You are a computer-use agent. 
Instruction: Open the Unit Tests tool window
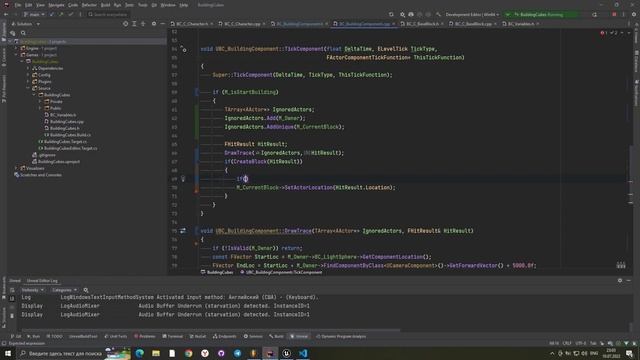(116, 336)
